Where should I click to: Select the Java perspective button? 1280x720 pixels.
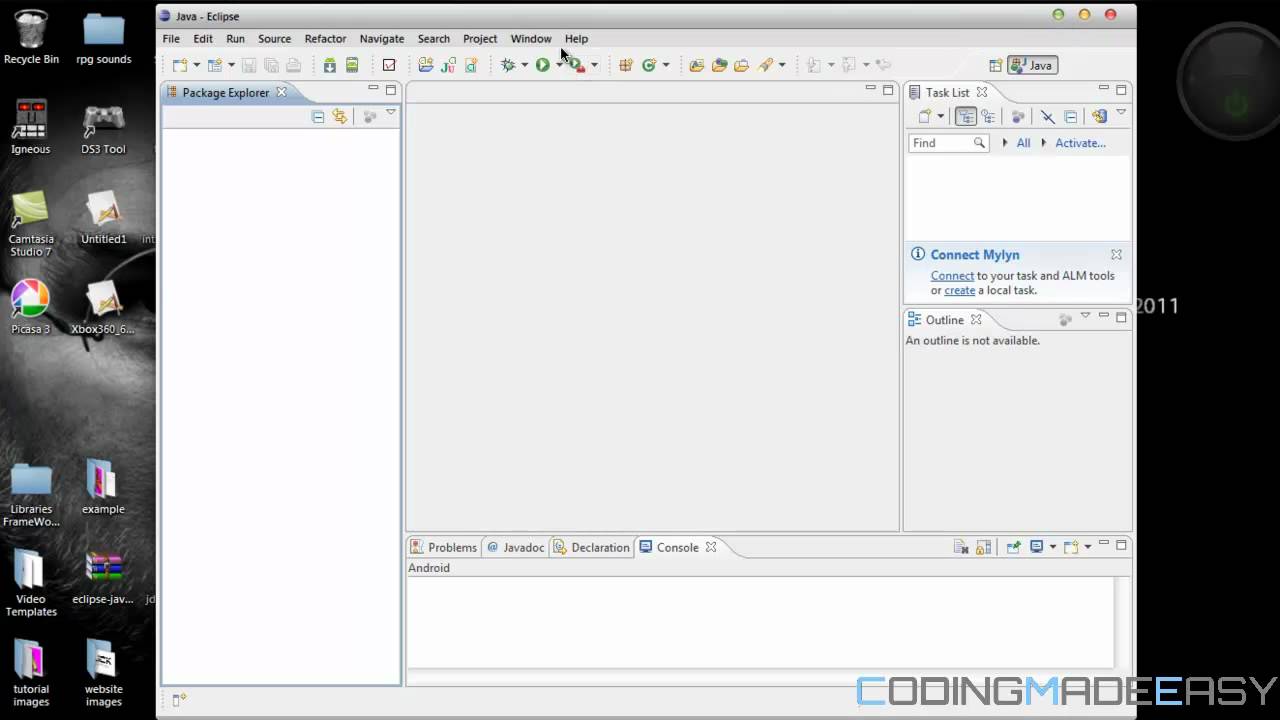point(1032,65)
